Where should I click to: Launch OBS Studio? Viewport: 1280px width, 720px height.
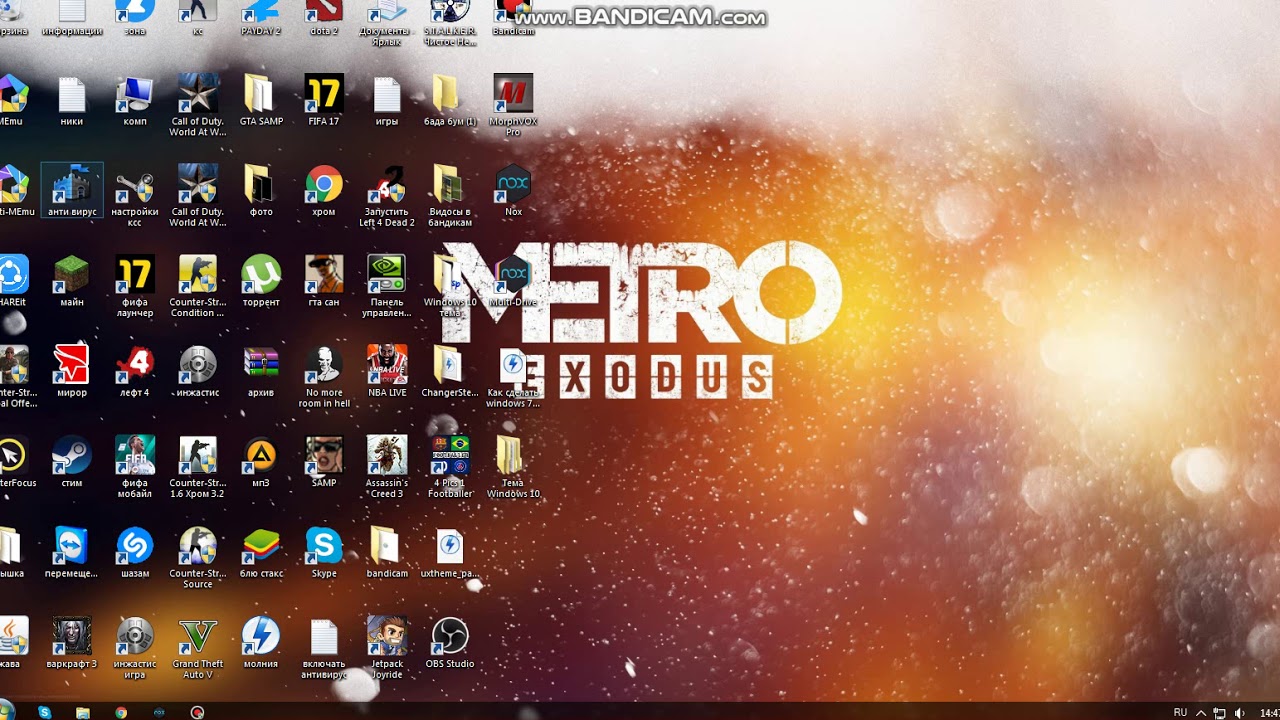tap(450, 644)
